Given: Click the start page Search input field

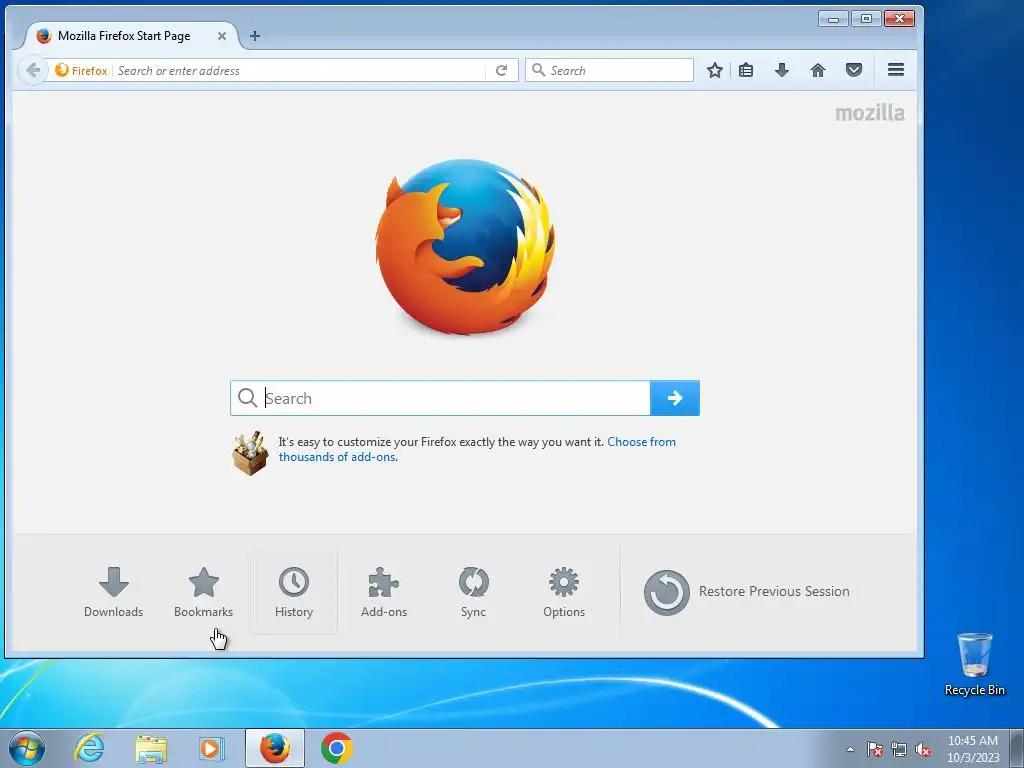Looking at the screenshot, I should pos(440,398).
